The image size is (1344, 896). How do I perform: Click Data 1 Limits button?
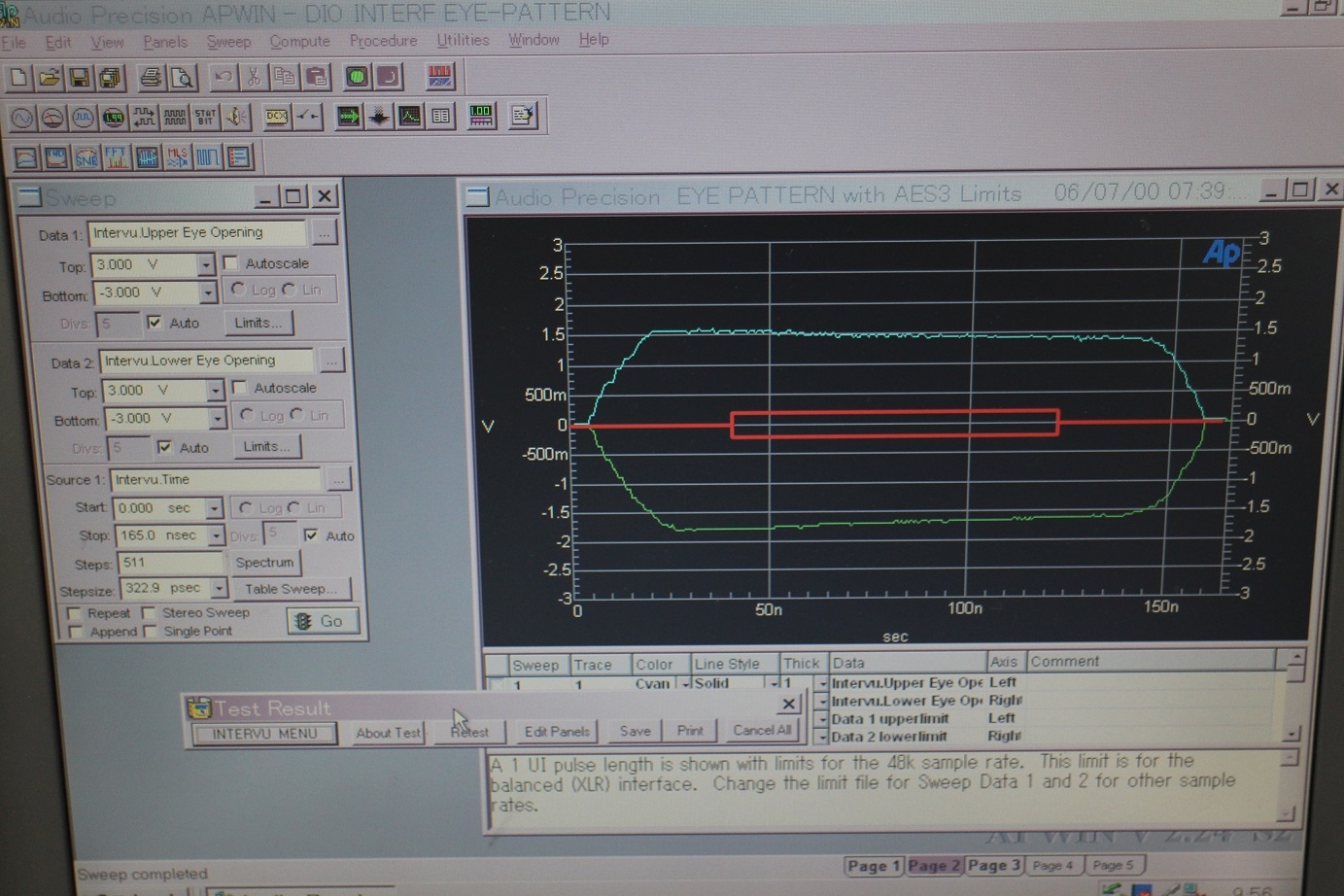258,323
